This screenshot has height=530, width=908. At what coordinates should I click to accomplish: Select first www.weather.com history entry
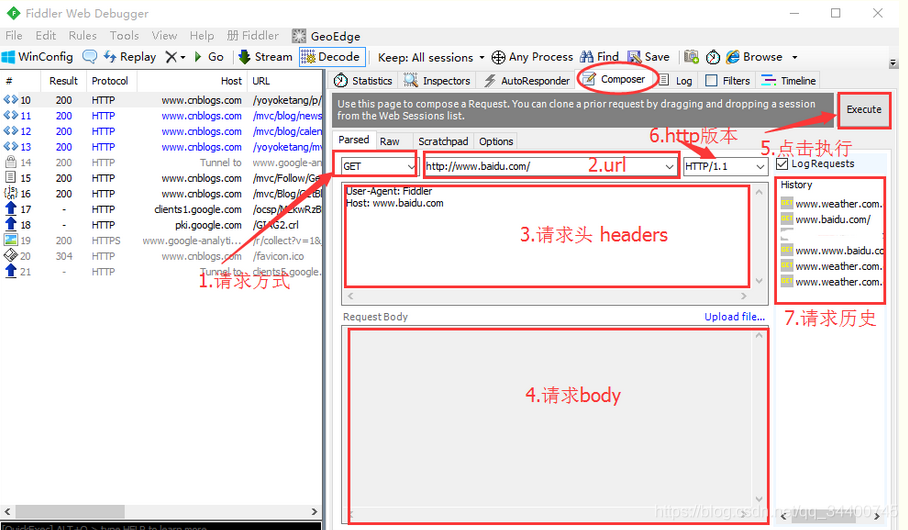coord(832,204)
